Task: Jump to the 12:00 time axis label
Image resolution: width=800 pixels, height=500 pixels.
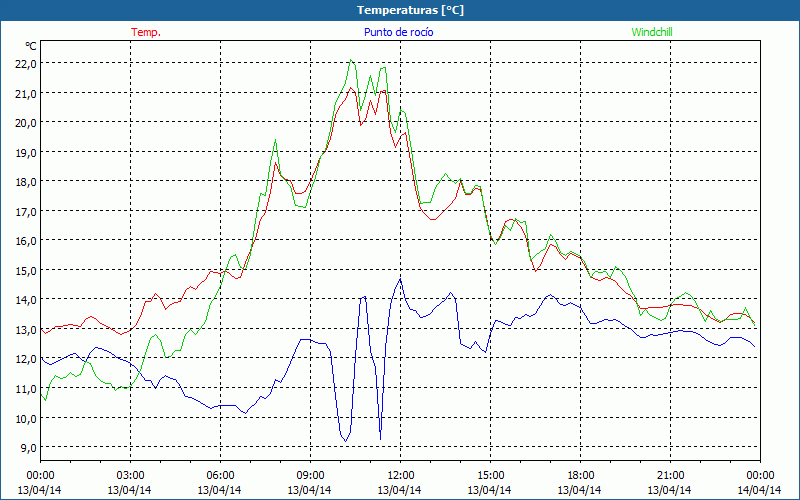Action: point(400,475)
